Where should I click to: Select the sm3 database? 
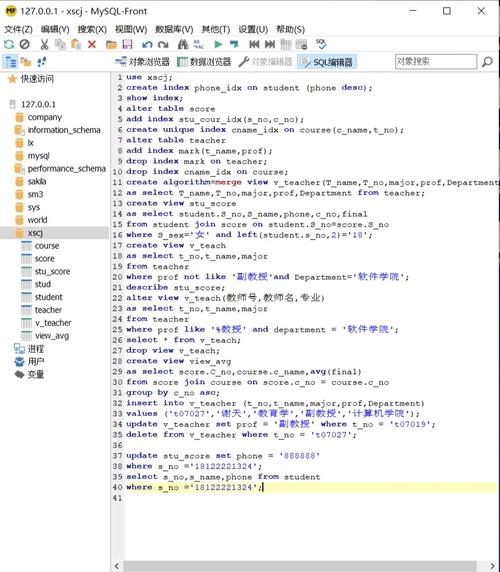(35, 194)
